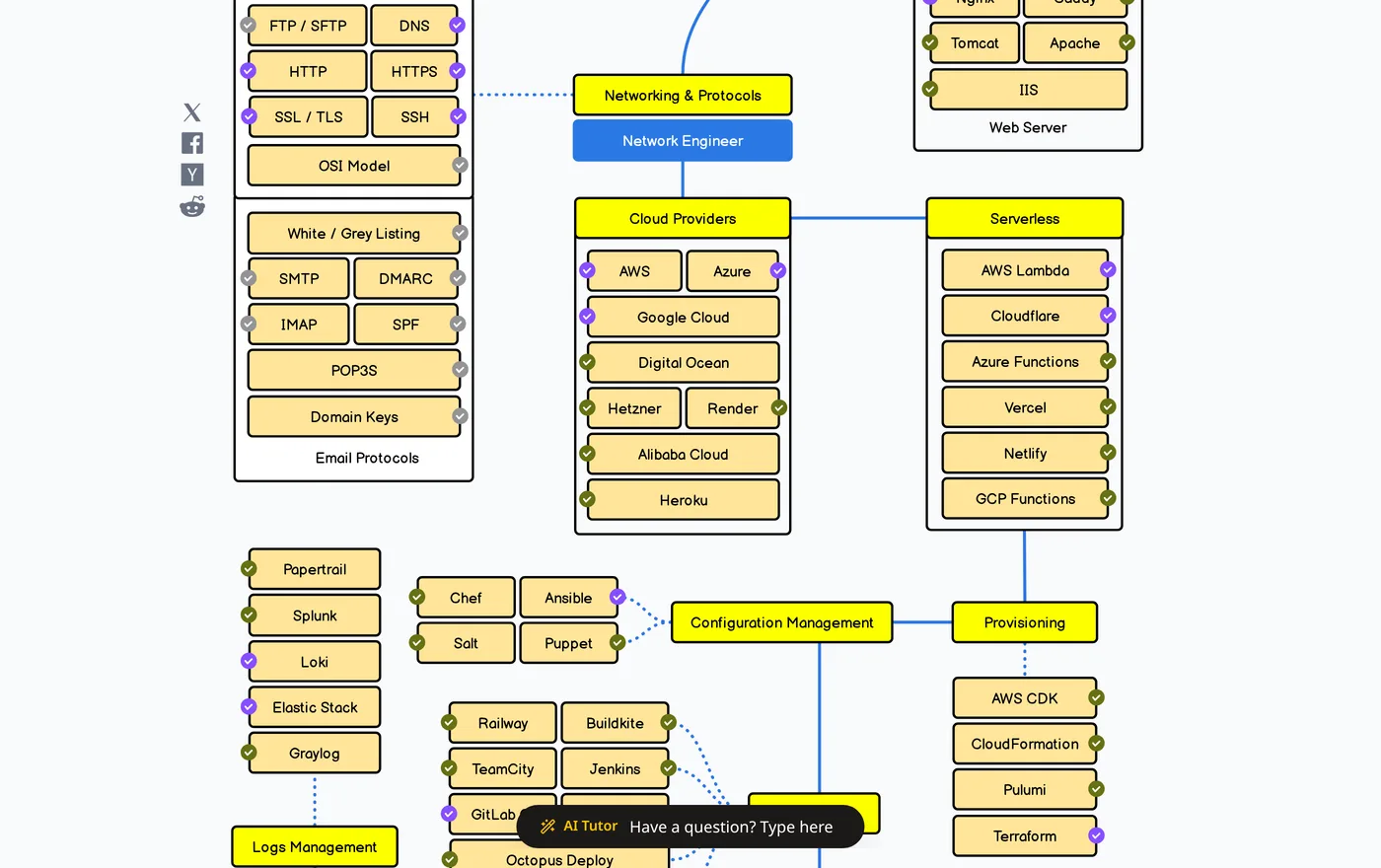Open the SMTP node
Image resolution: width=1381 pixels, height=868 pixels.
299,279
